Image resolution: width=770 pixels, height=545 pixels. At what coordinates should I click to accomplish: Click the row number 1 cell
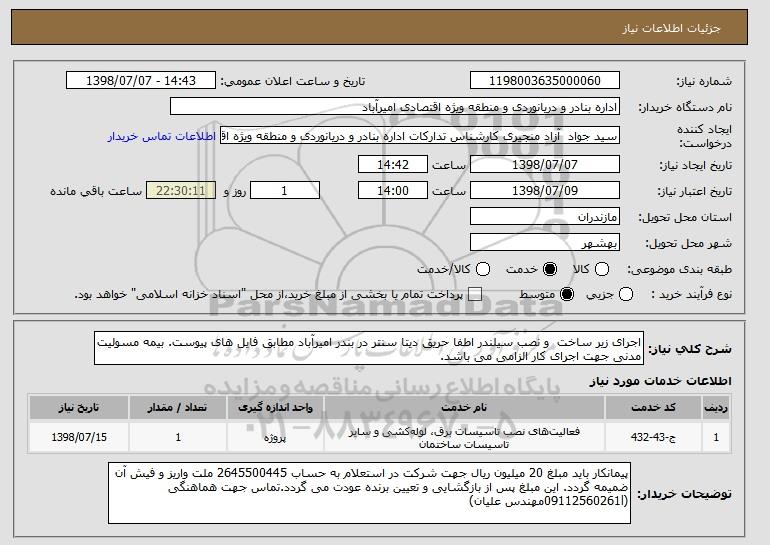pyautogui.click(x=716, y=437)
